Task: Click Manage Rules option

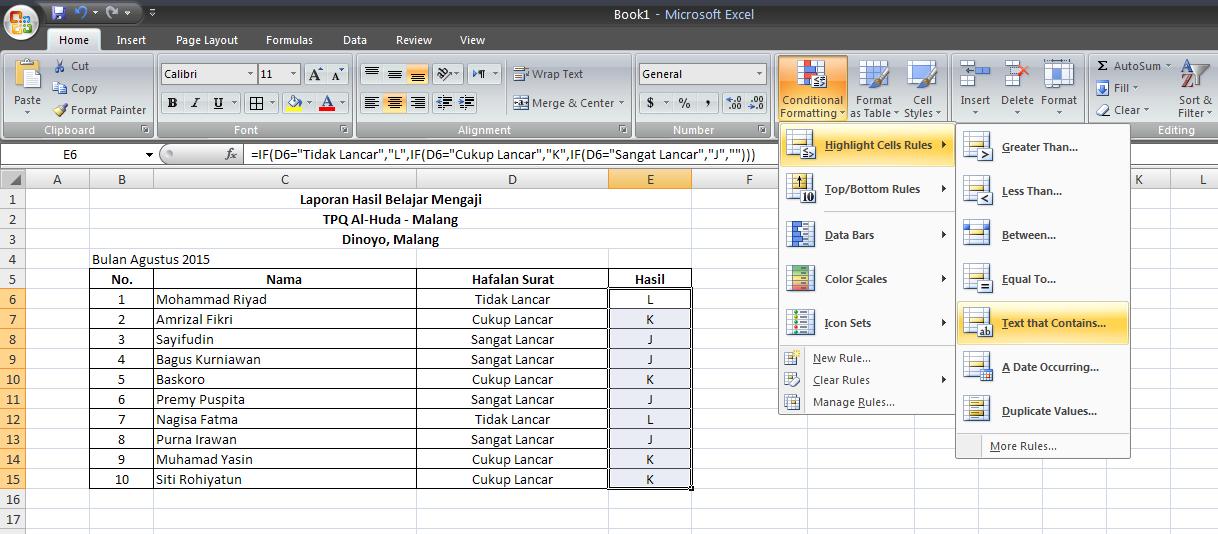Action: (866, 402)
